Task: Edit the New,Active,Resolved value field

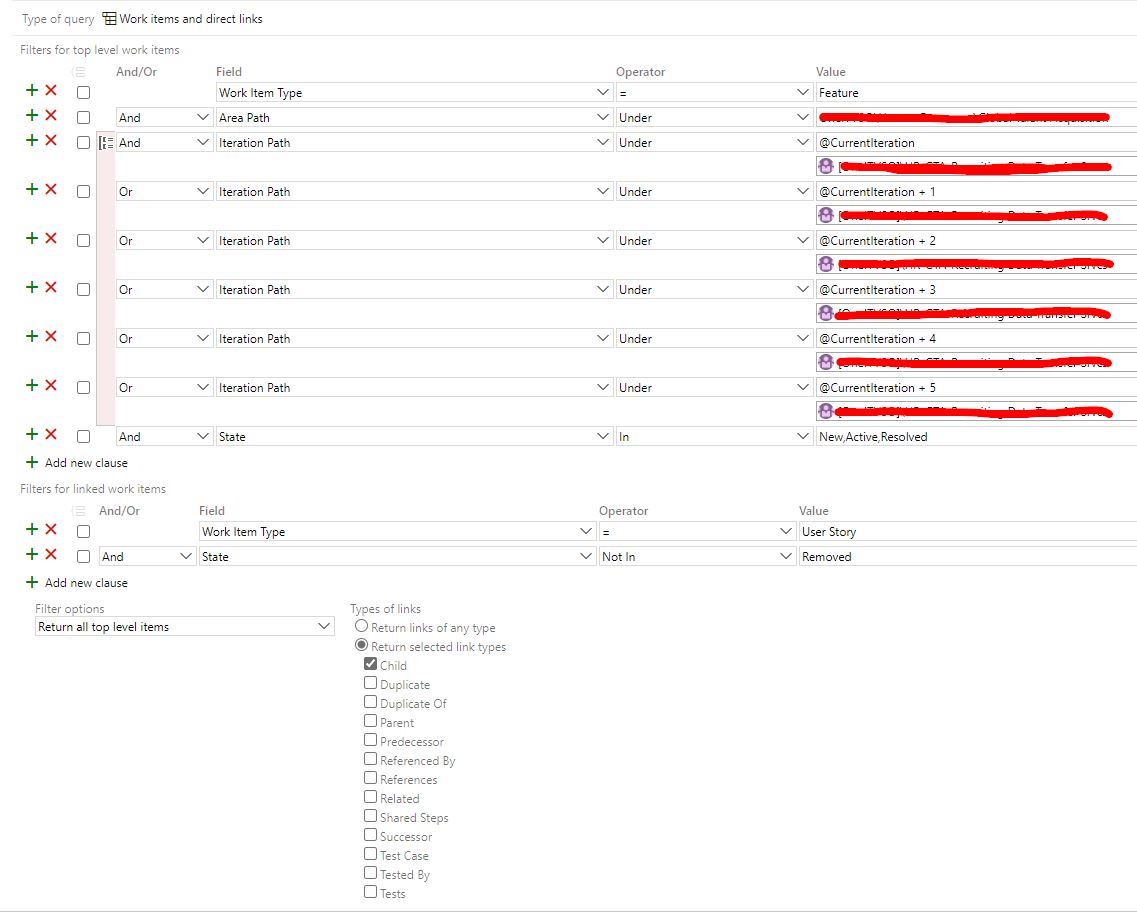Action: [x=976, y=436]
